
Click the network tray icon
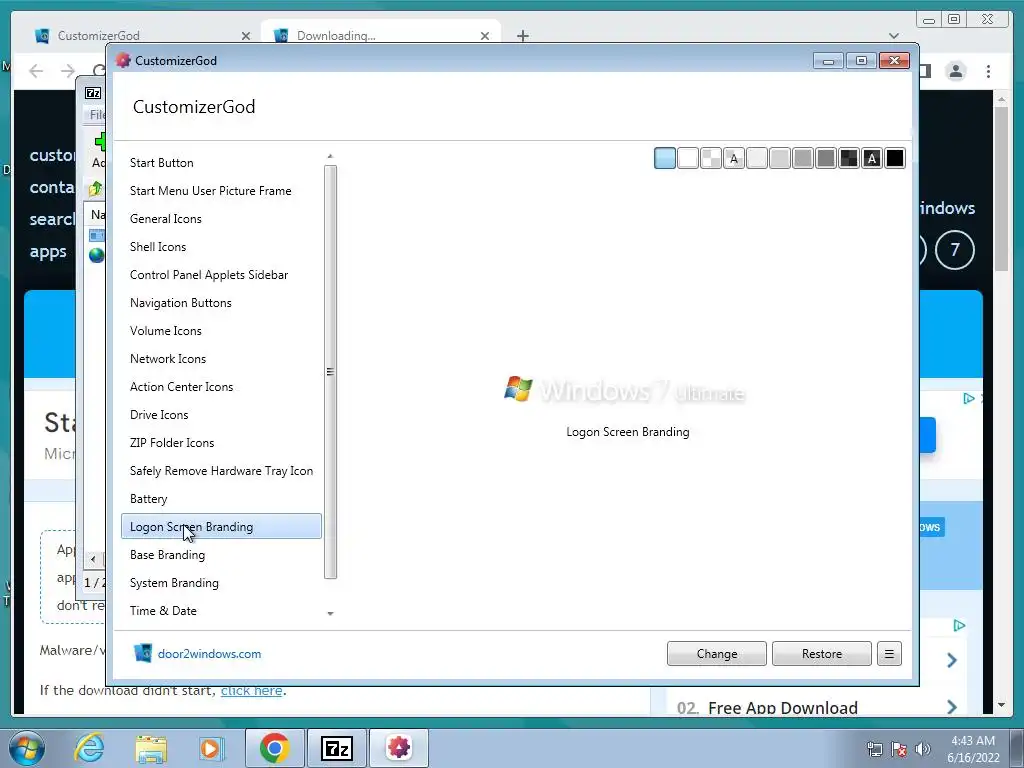(874, 749)
